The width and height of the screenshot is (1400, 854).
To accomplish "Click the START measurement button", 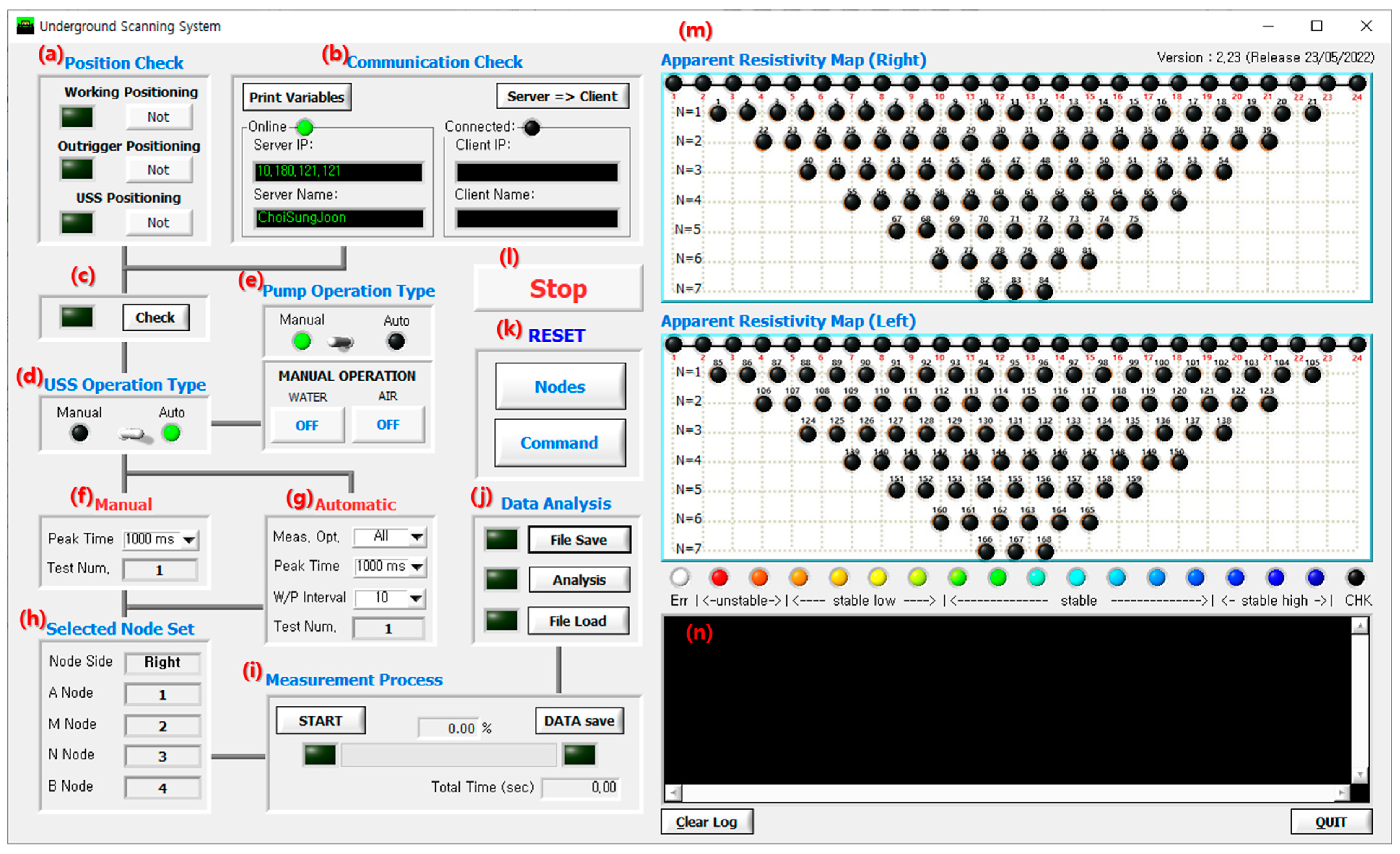I will click(x=321, y=720).
